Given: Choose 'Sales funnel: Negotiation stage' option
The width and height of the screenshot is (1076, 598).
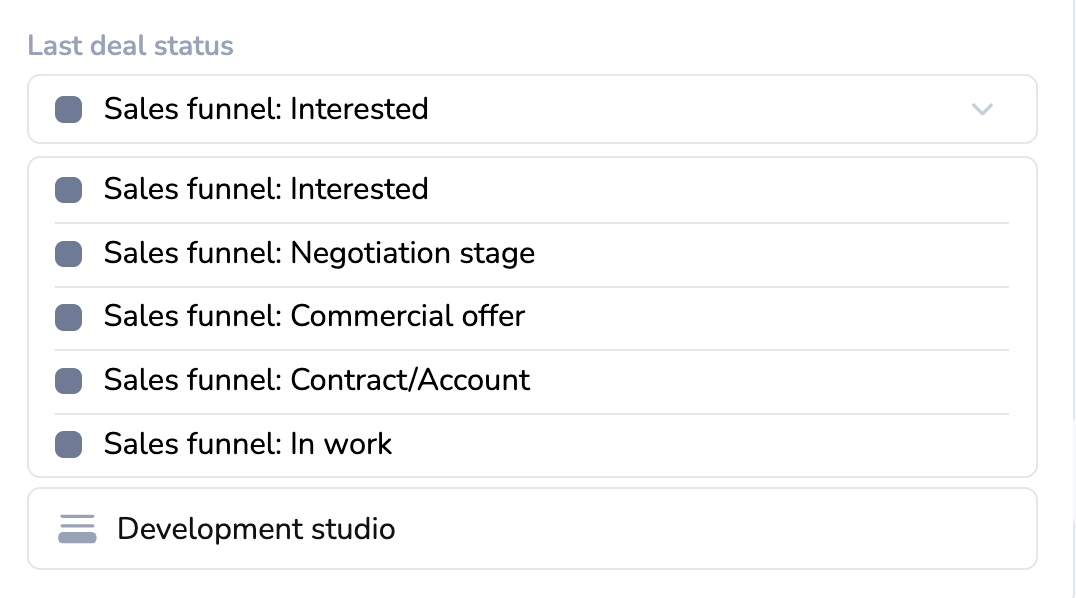Looking at the screenshot, I should 319,253.
